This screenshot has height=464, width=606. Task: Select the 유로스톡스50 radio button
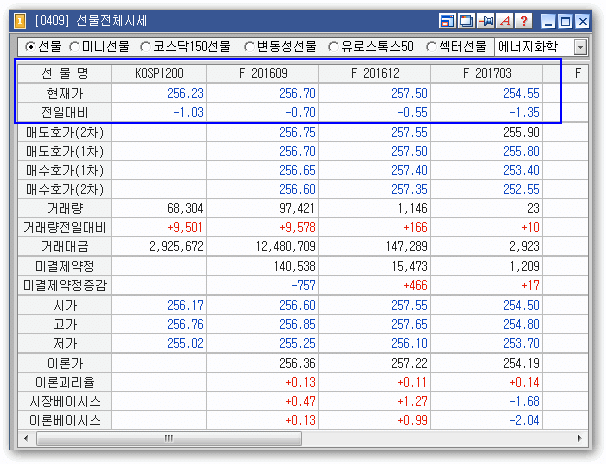(333, 47)
